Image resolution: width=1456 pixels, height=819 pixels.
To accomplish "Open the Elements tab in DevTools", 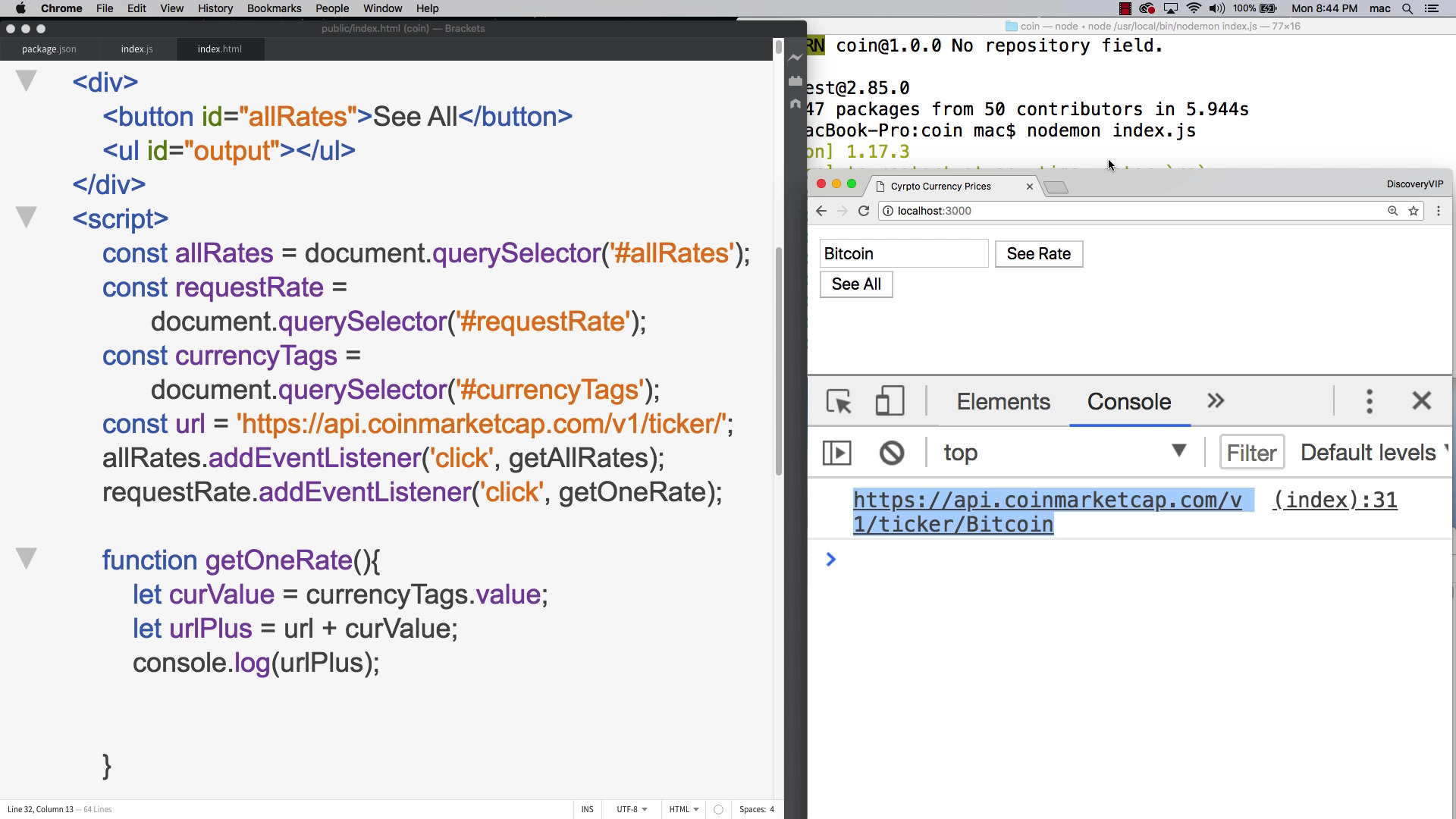I will (1003, 401).
